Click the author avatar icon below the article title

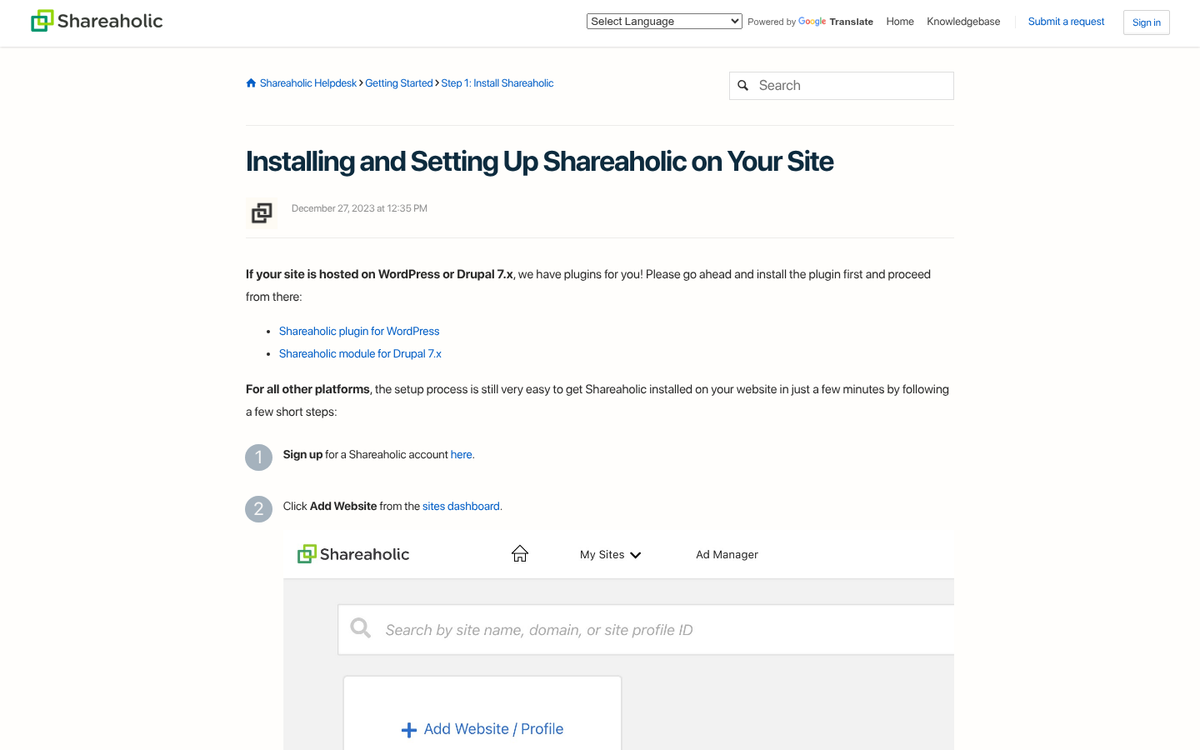click(x=261, y=213)
